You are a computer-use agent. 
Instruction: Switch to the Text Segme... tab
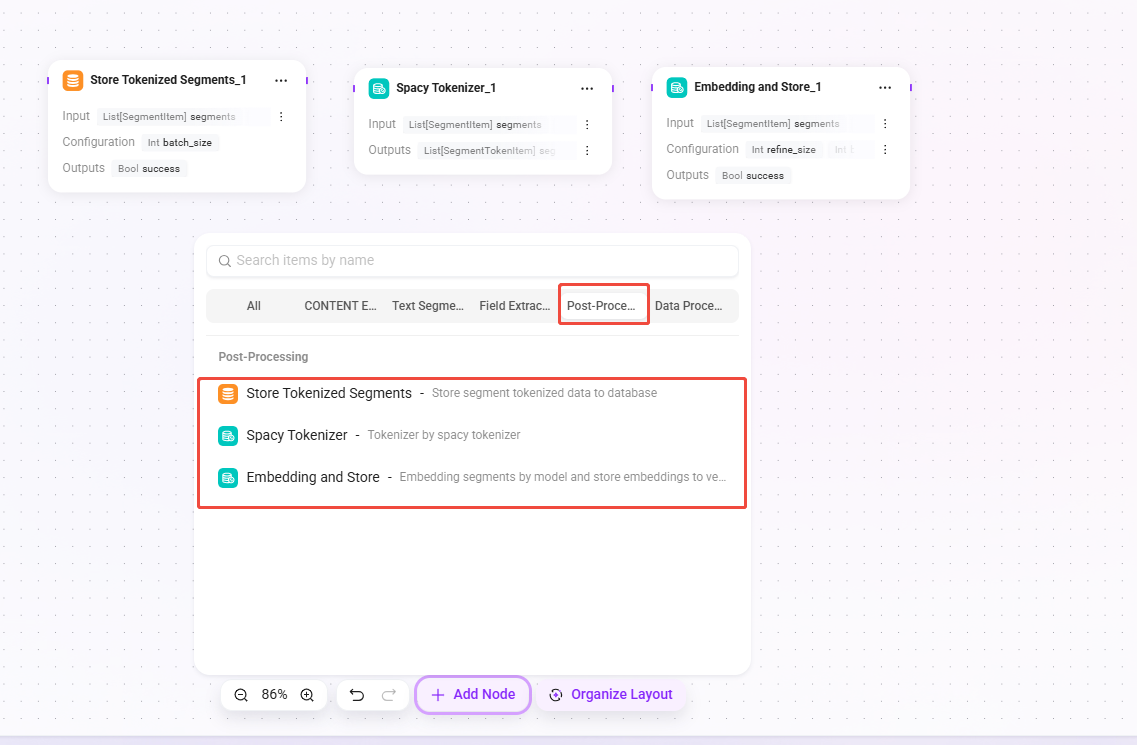click(x=428, y=306)
